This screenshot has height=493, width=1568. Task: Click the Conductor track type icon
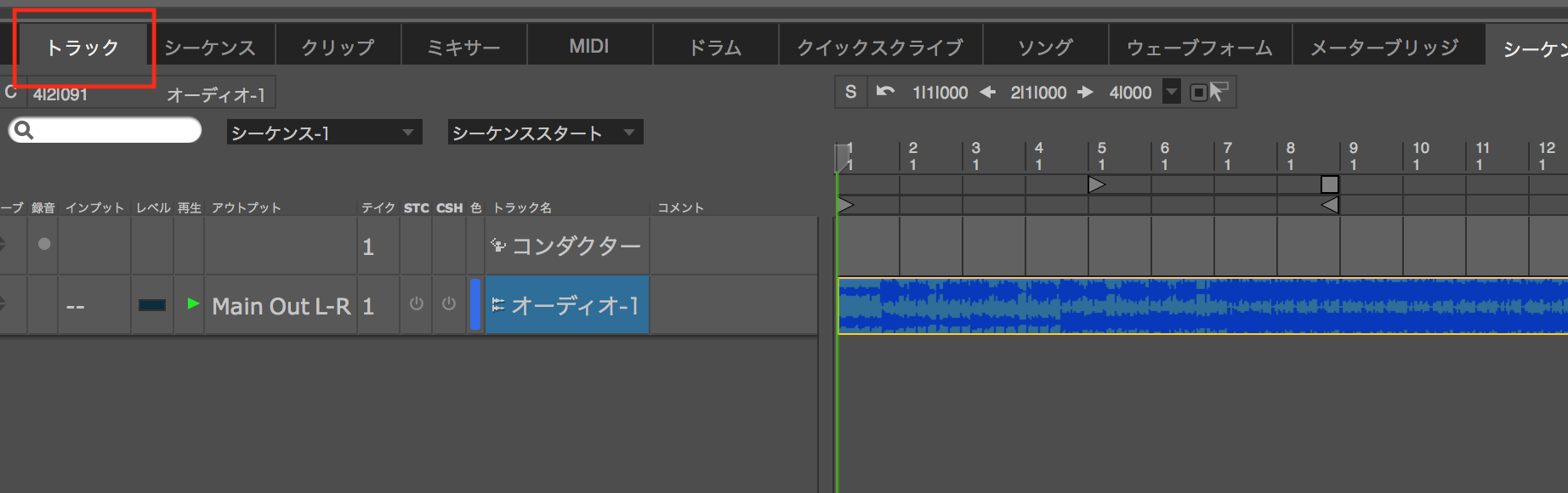pyautogui.click(x=498, y=246)
